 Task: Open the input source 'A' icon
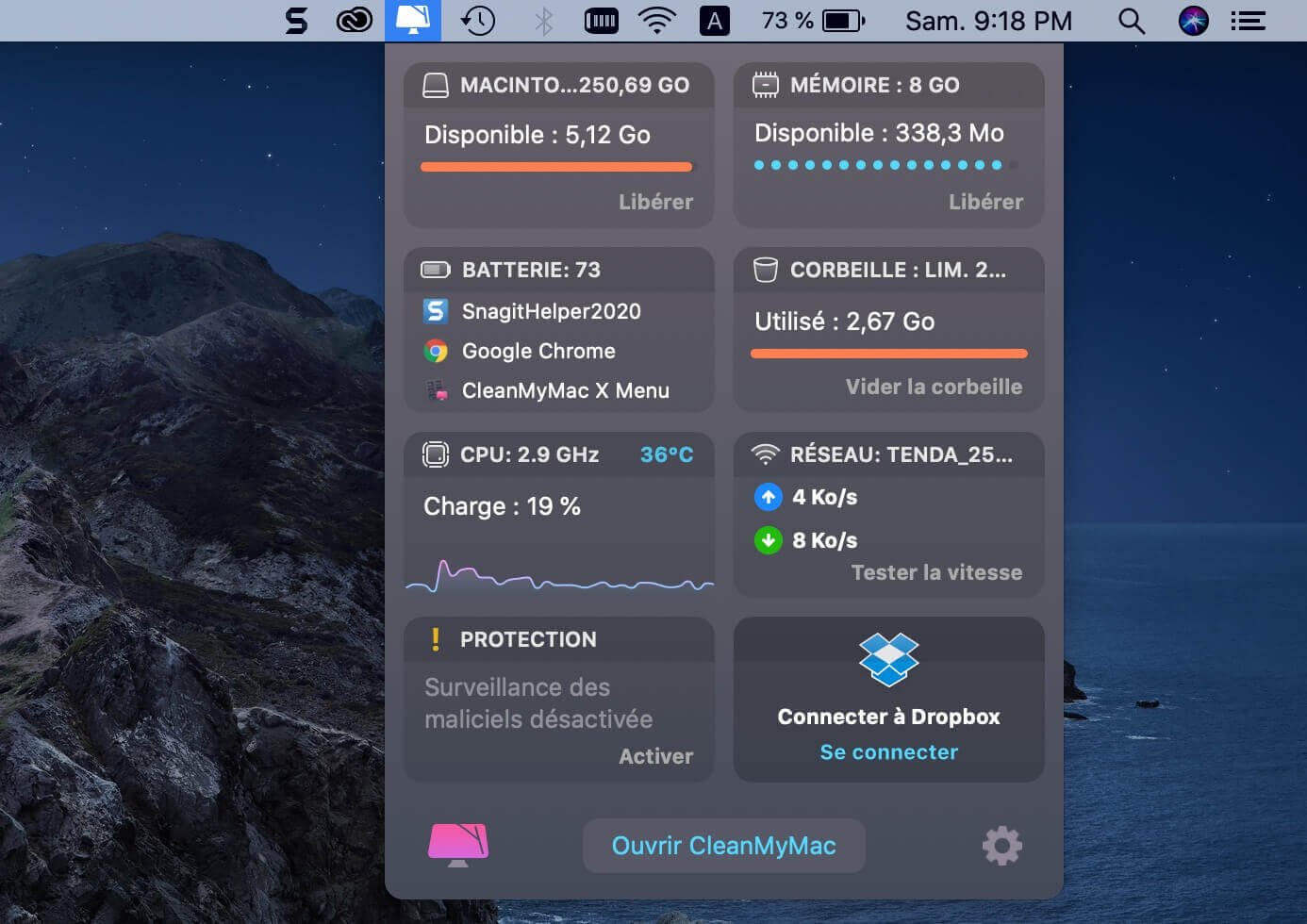click(x=715, y=21)
